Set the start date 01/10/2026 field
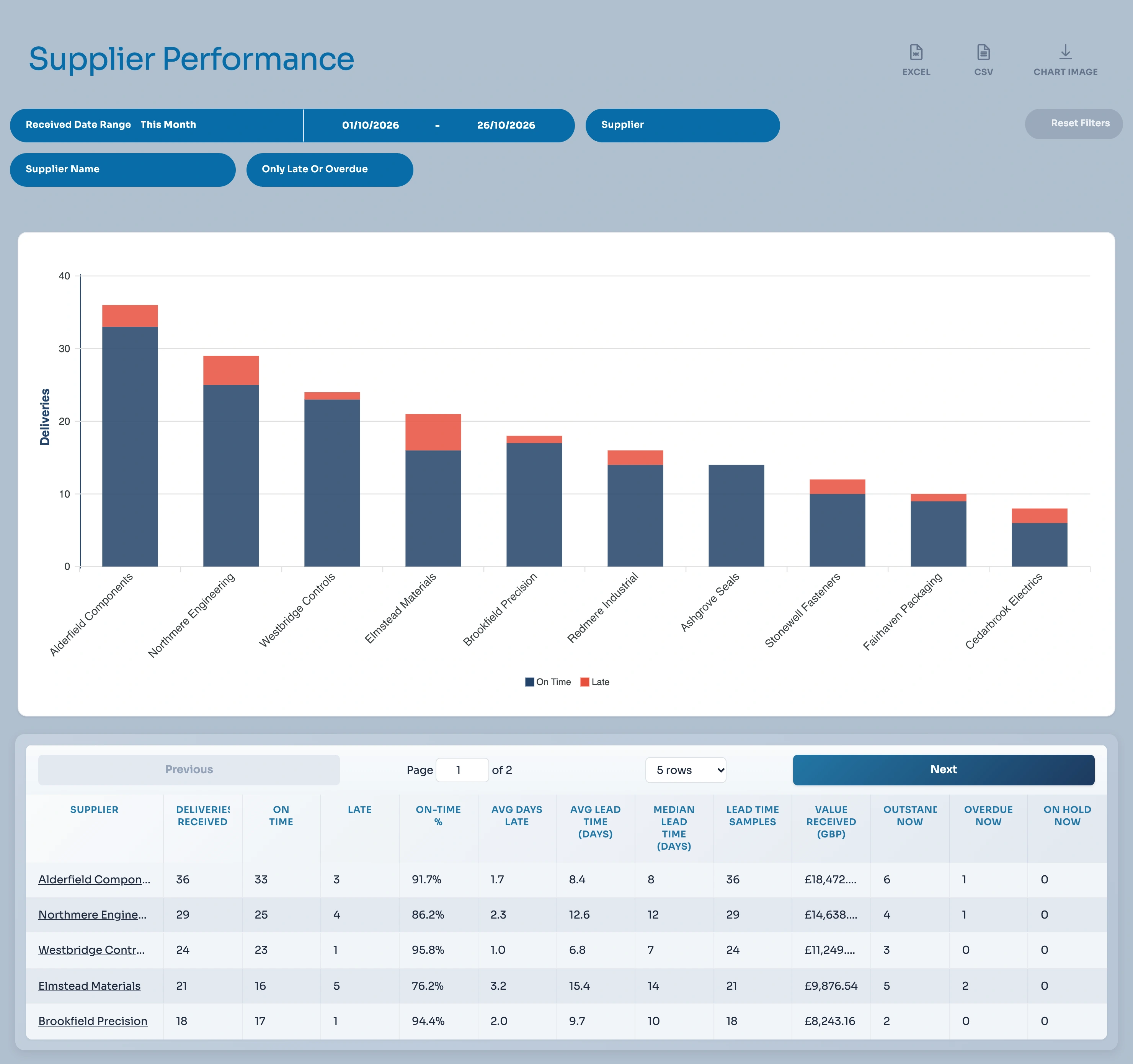 click(371, 125)
